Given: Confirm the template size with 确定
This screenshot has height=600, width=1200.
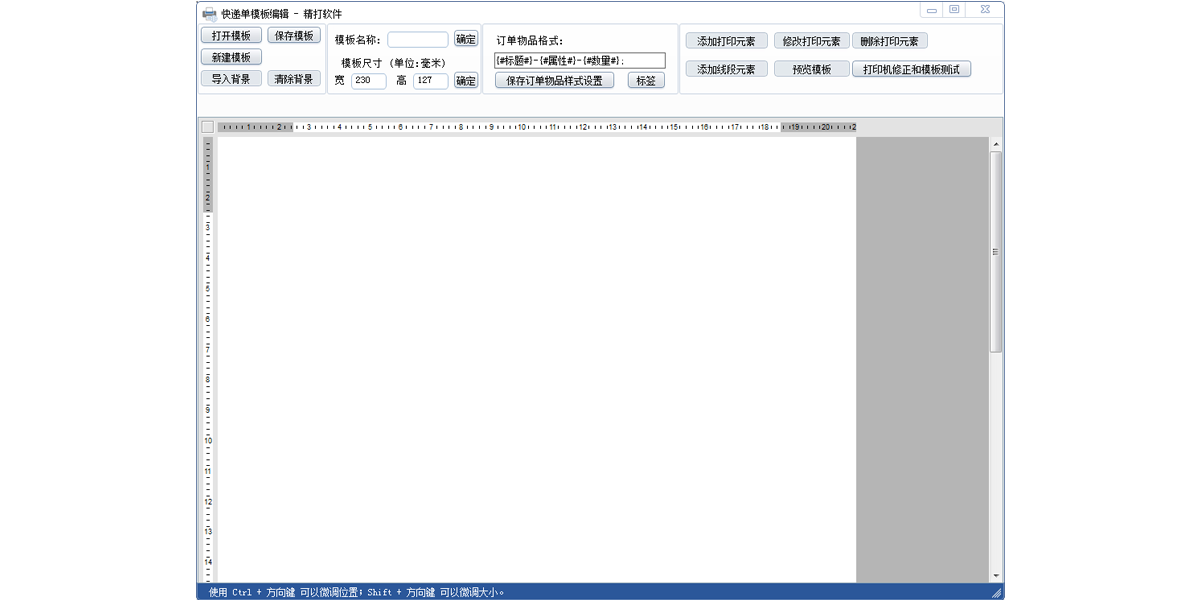Looking at the screenshot, I should 466,81.
